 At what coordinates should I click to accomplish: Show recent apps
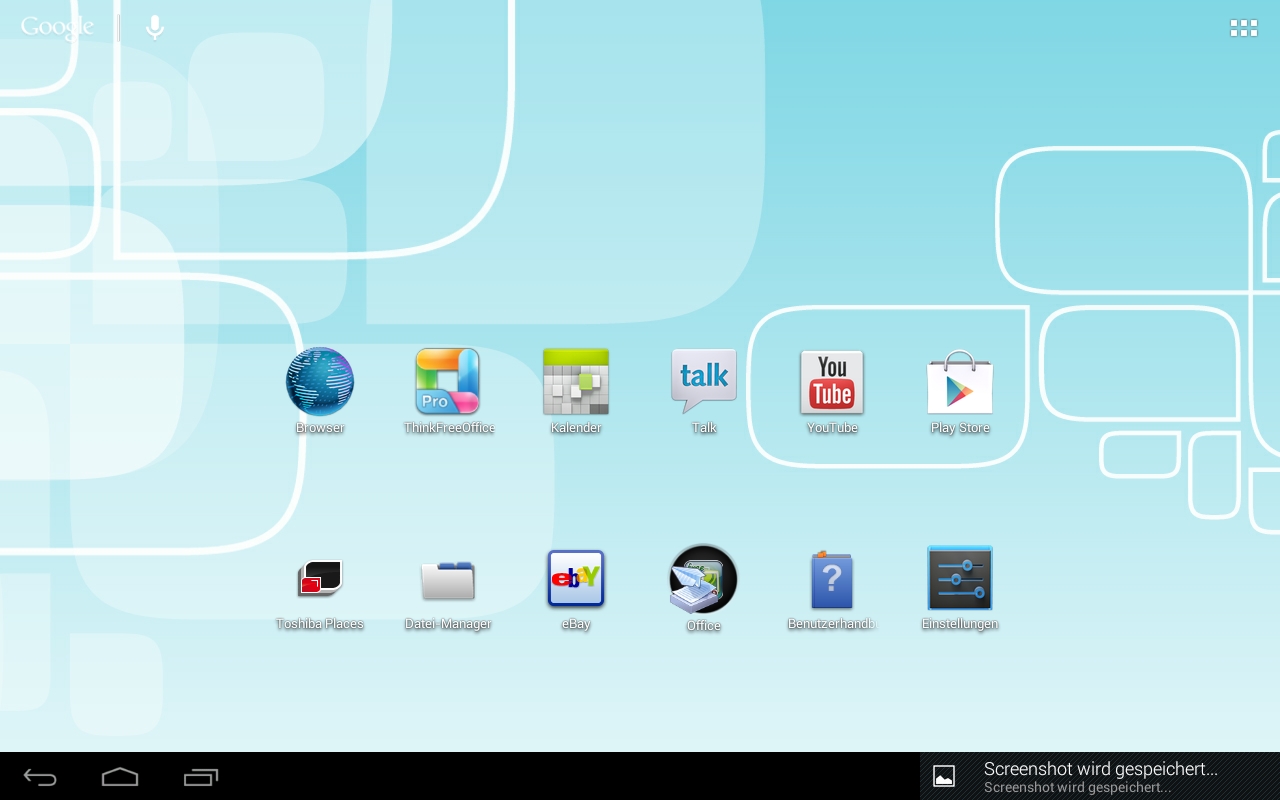pyautogui.click(x=201, y=777)
